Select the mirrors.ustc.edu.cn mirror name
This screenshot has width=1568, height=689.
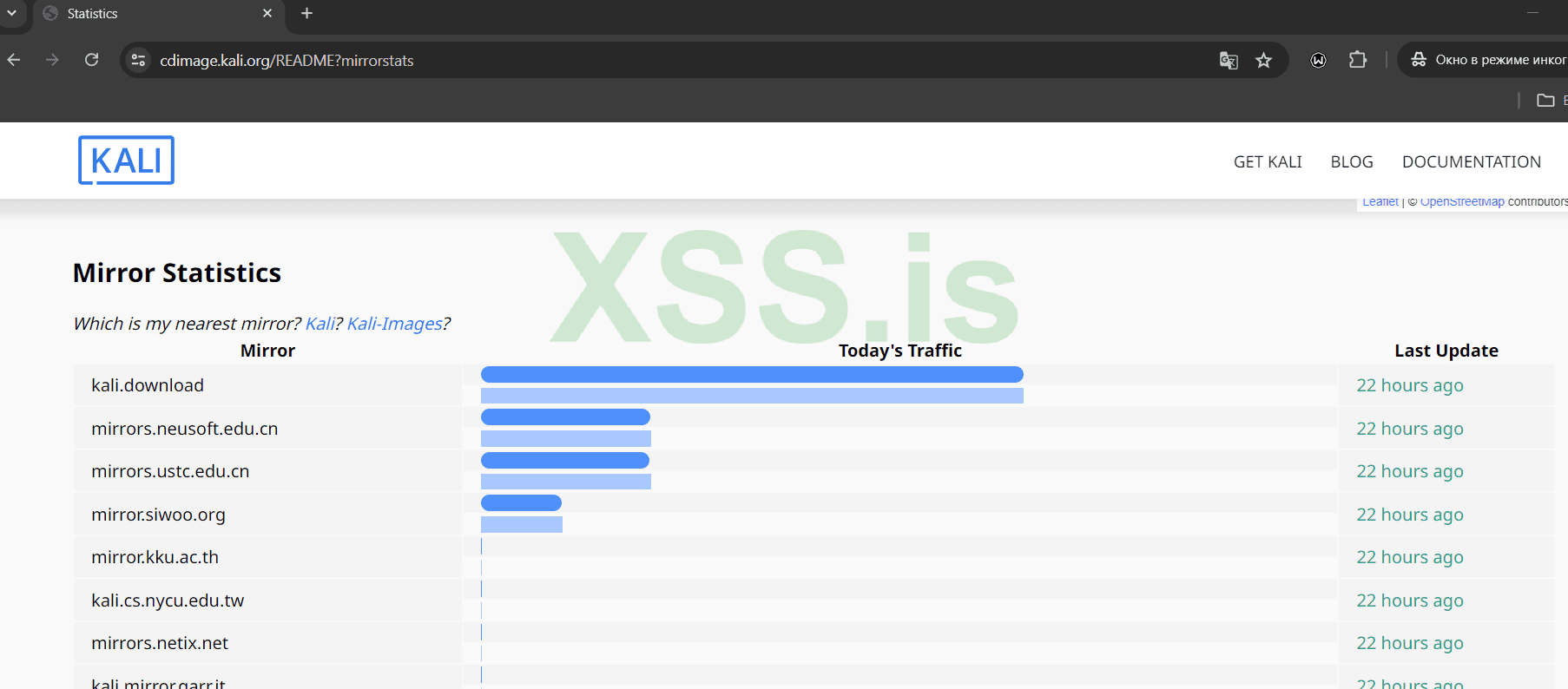click(170, 471)
